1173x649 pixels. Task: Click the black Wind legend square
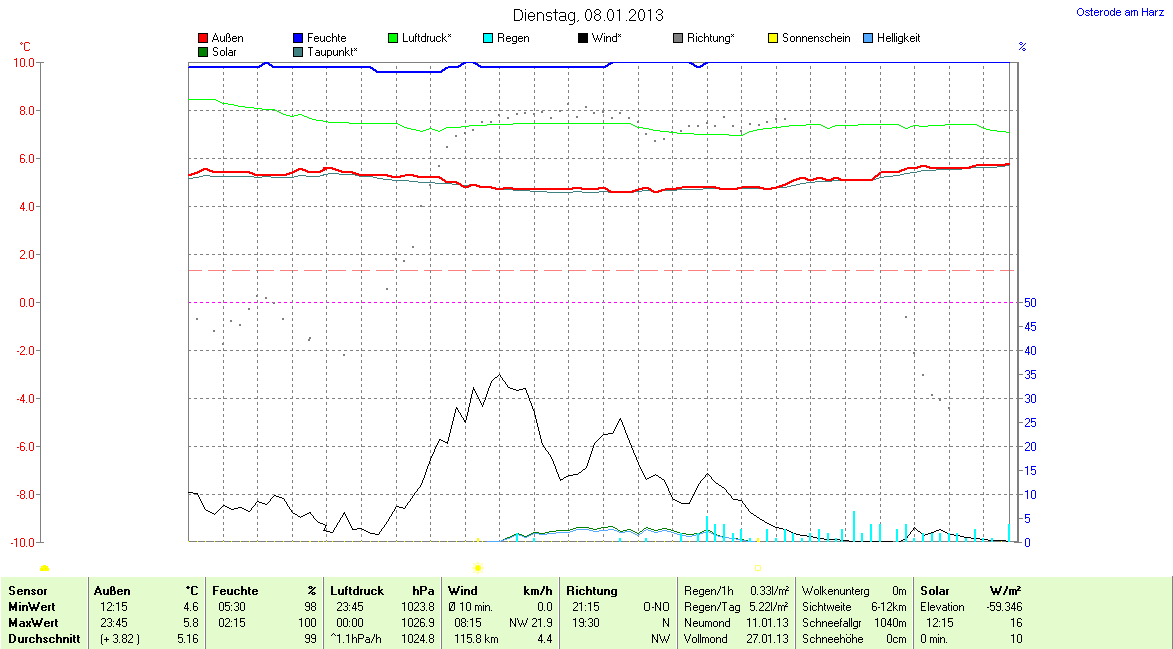pyautogui.click(x=583, y=38)
